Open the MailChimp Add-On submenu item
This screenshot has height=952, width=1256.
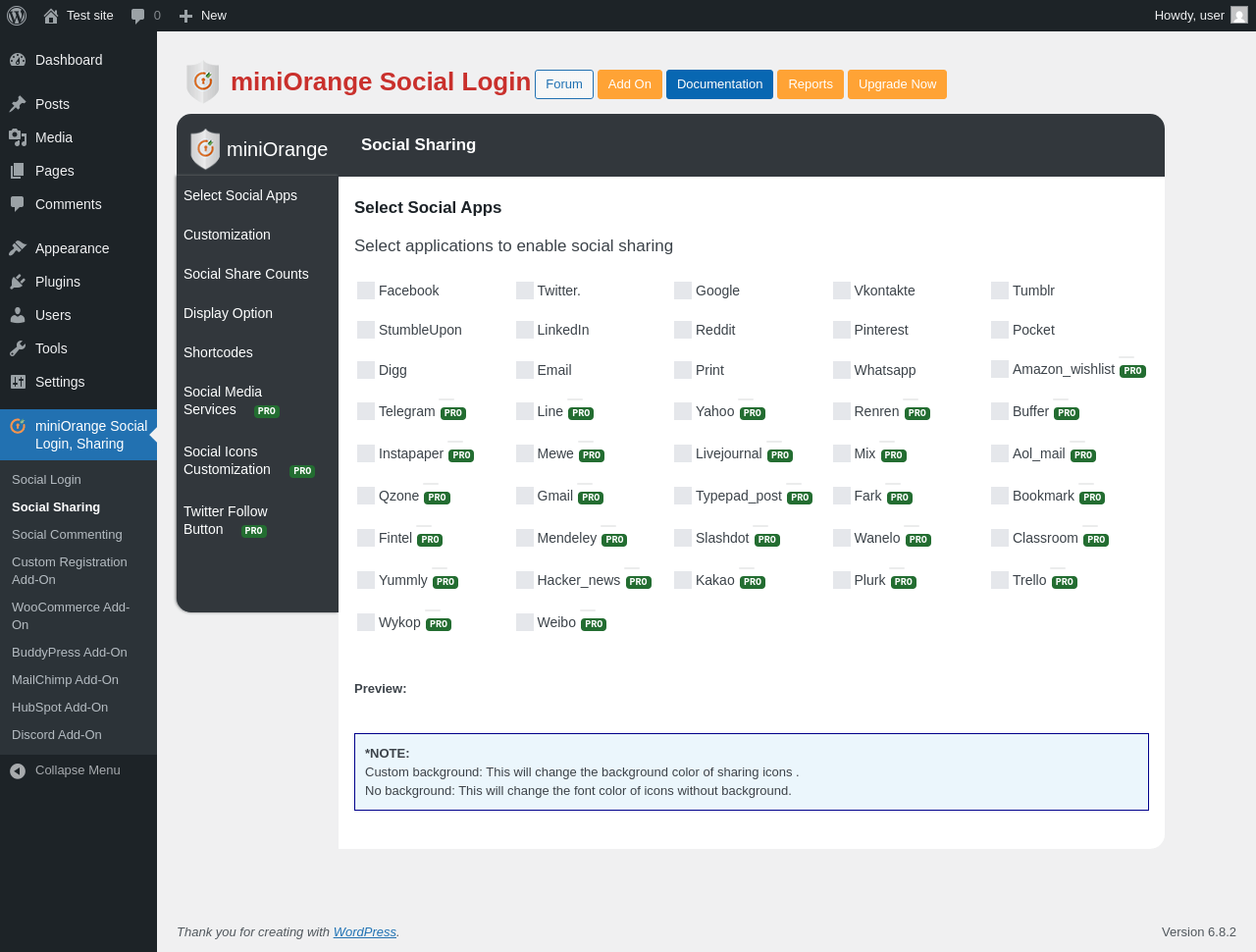(x=78, y=680)
